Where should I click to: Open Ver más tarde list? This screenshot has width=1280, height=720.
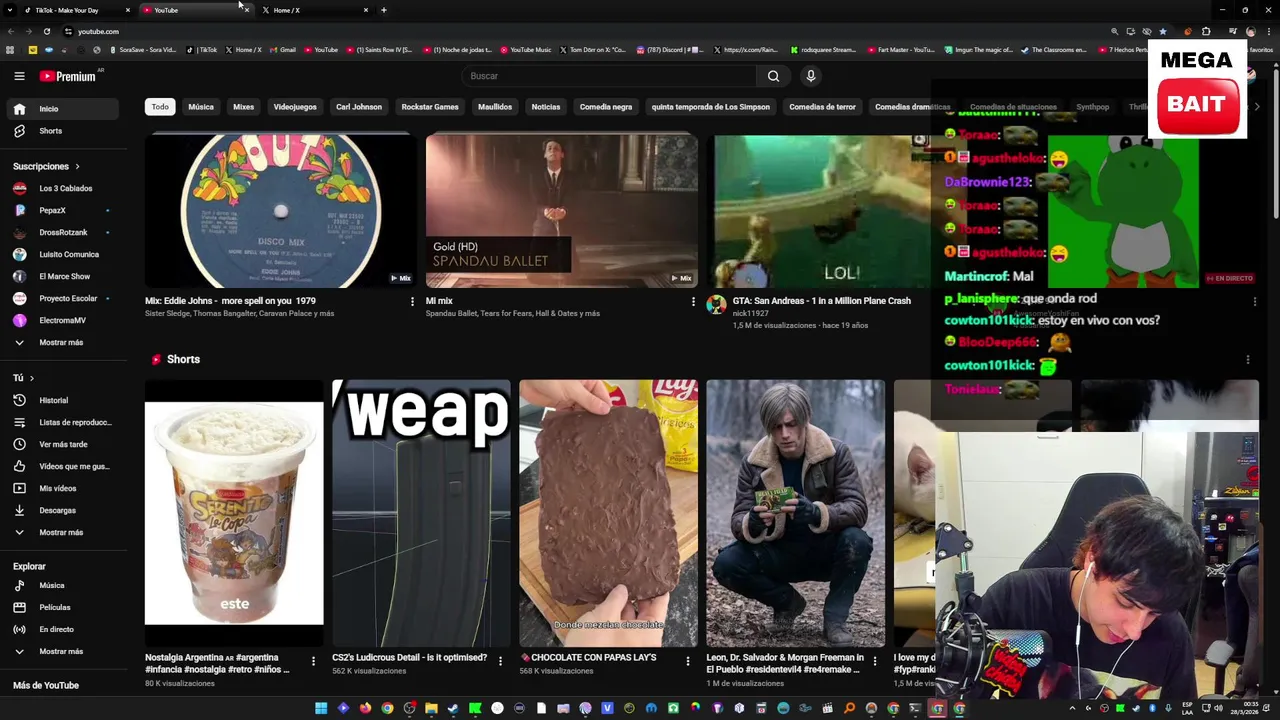65,444
